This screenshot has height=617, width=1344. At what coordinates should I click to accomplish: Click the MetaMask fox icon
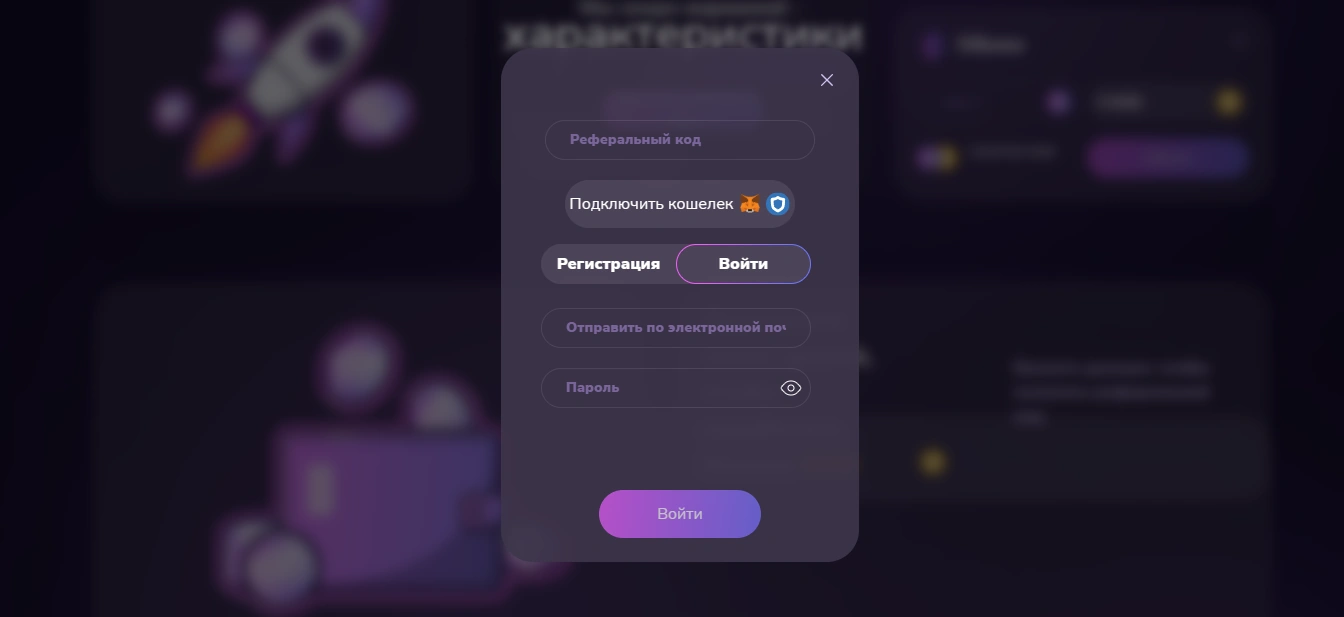[750, 204]
